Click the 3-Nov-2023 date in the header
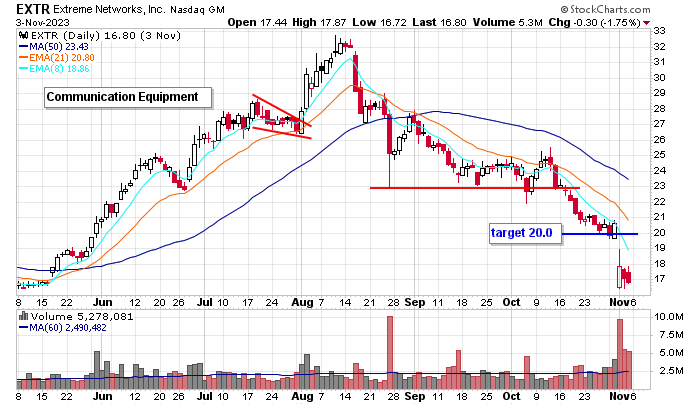The width and height of the screenshot is (700, 405). pyautogui.click(x=42, y=22)
